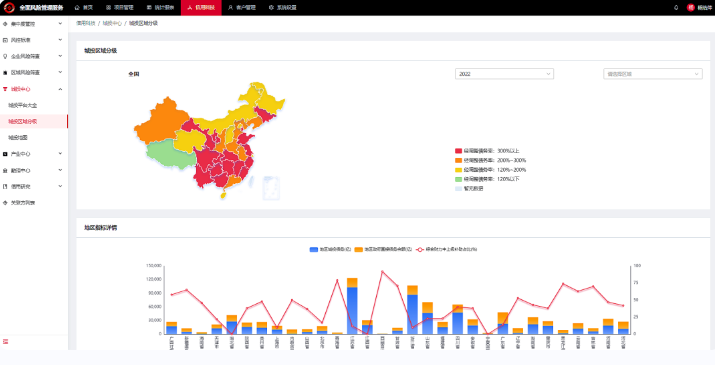
Task: Click the document icon for 信用研究
Action: (x=5, y=186)
